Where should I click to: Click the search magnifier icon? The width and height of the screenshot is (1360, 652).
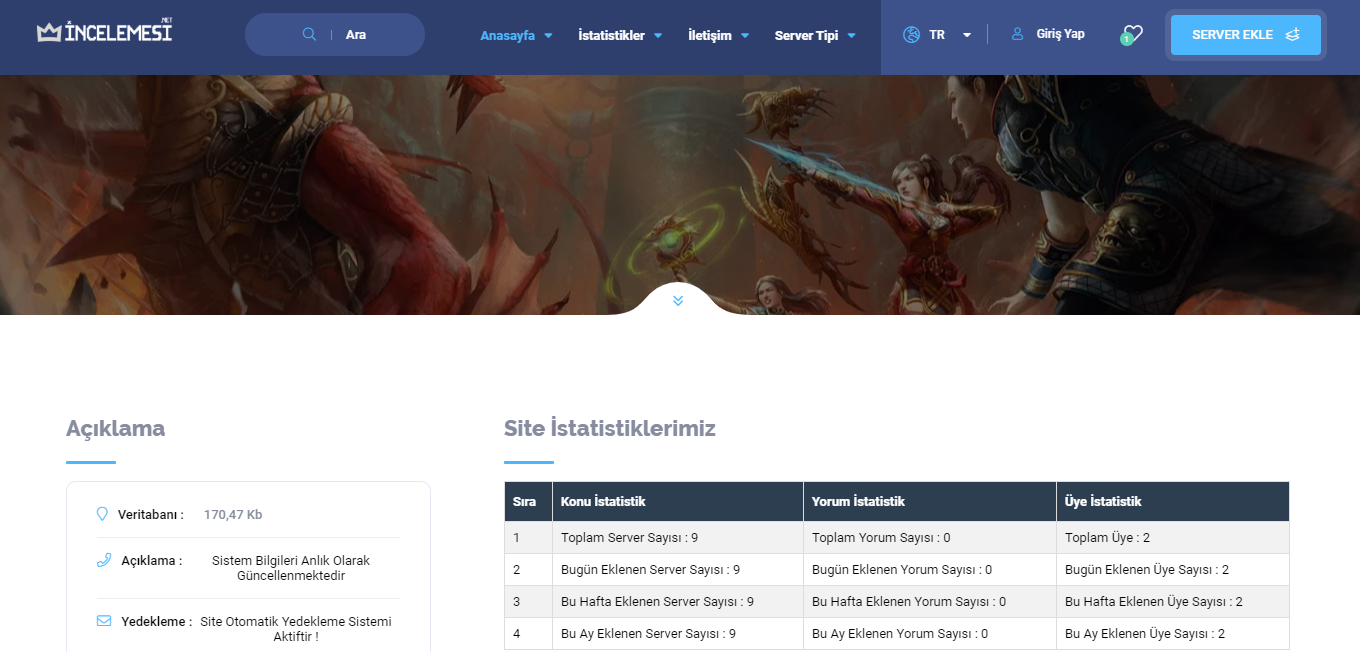point(309,34)
